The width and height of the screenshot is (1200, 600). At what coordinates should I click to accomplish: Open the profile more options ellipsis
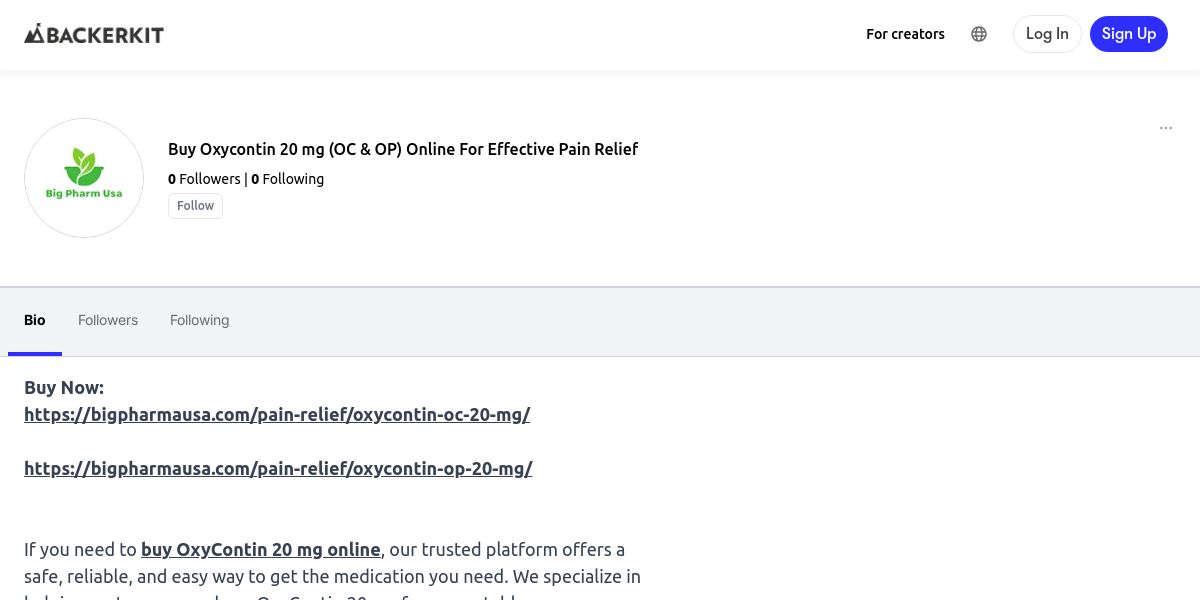coord(1166,128)
